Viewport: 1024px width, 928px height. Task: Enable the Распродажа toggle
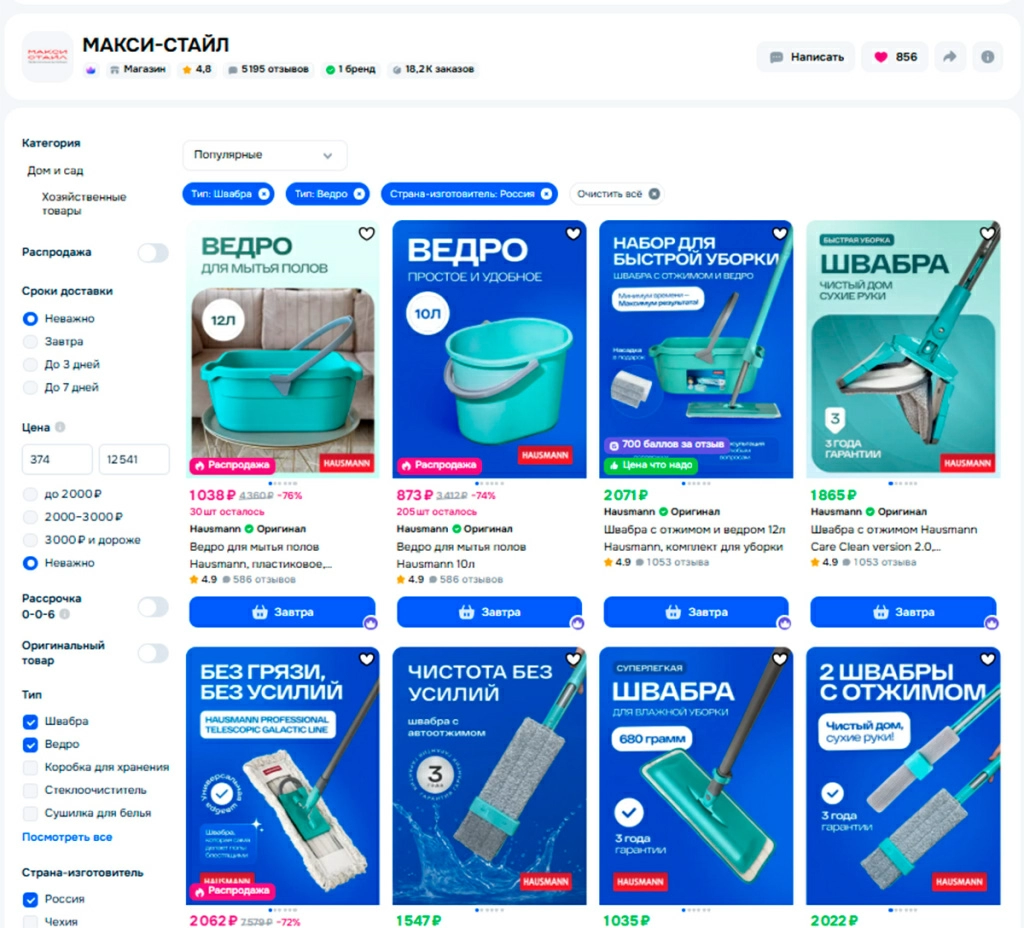click(153, 253)
